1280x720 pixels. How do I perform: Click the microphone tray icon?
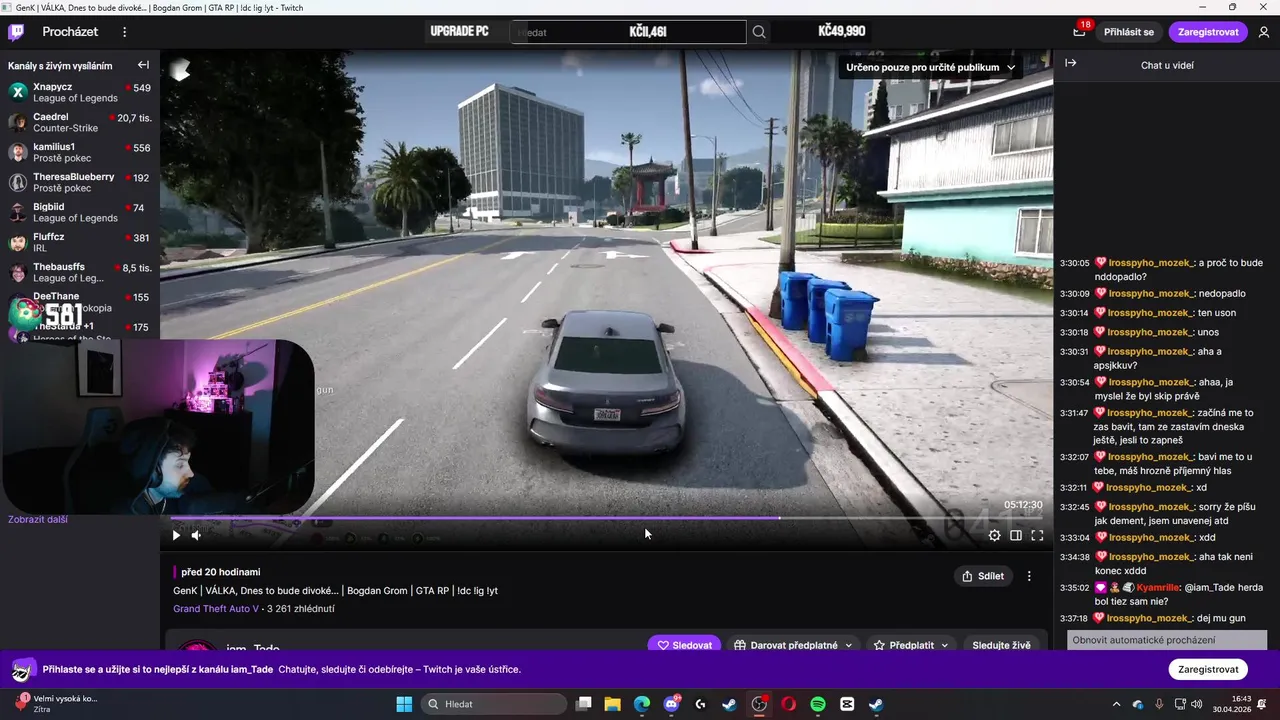[x=1159, y=704]
